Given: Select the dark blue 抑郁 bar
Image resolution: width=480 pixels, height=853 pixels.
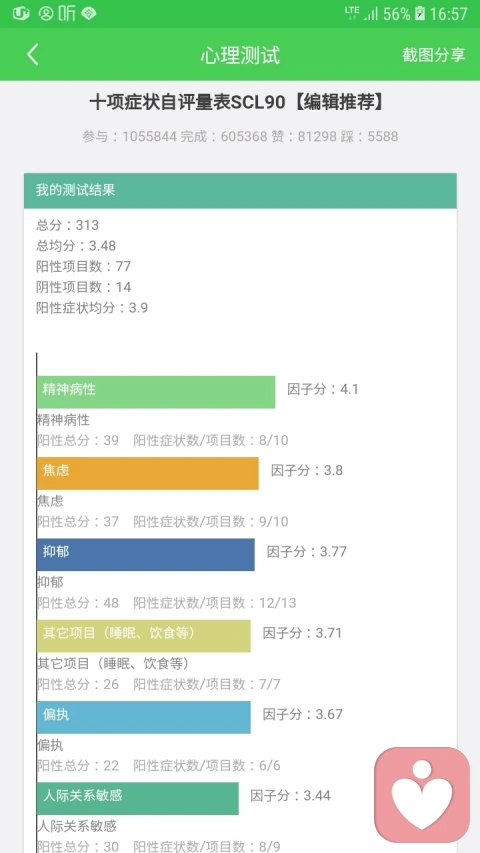Looking at the screenshot, I should click(146, 554).
